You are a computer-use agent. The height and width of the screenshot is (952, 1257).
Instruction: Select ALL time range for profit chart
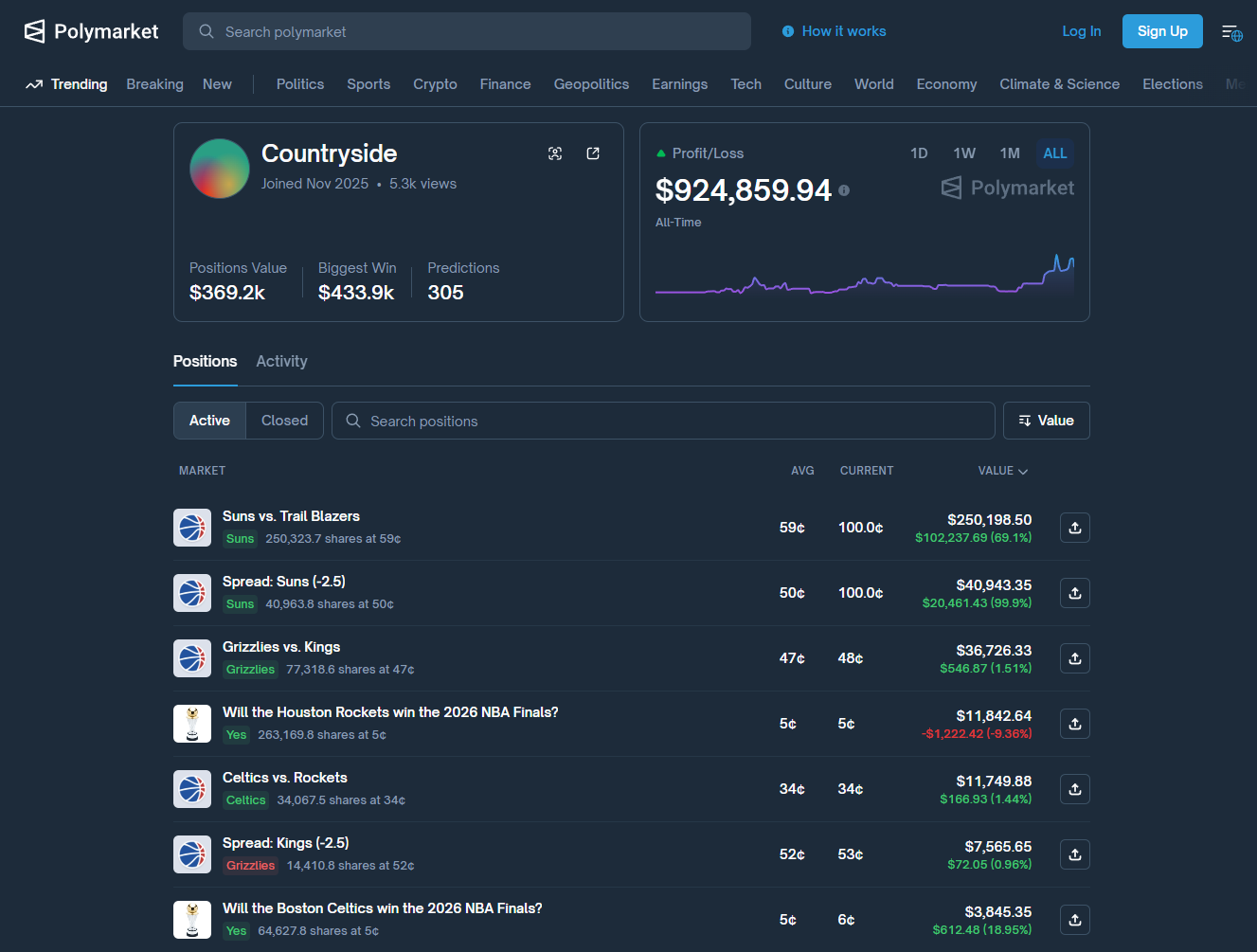(x=1054, y=153)
